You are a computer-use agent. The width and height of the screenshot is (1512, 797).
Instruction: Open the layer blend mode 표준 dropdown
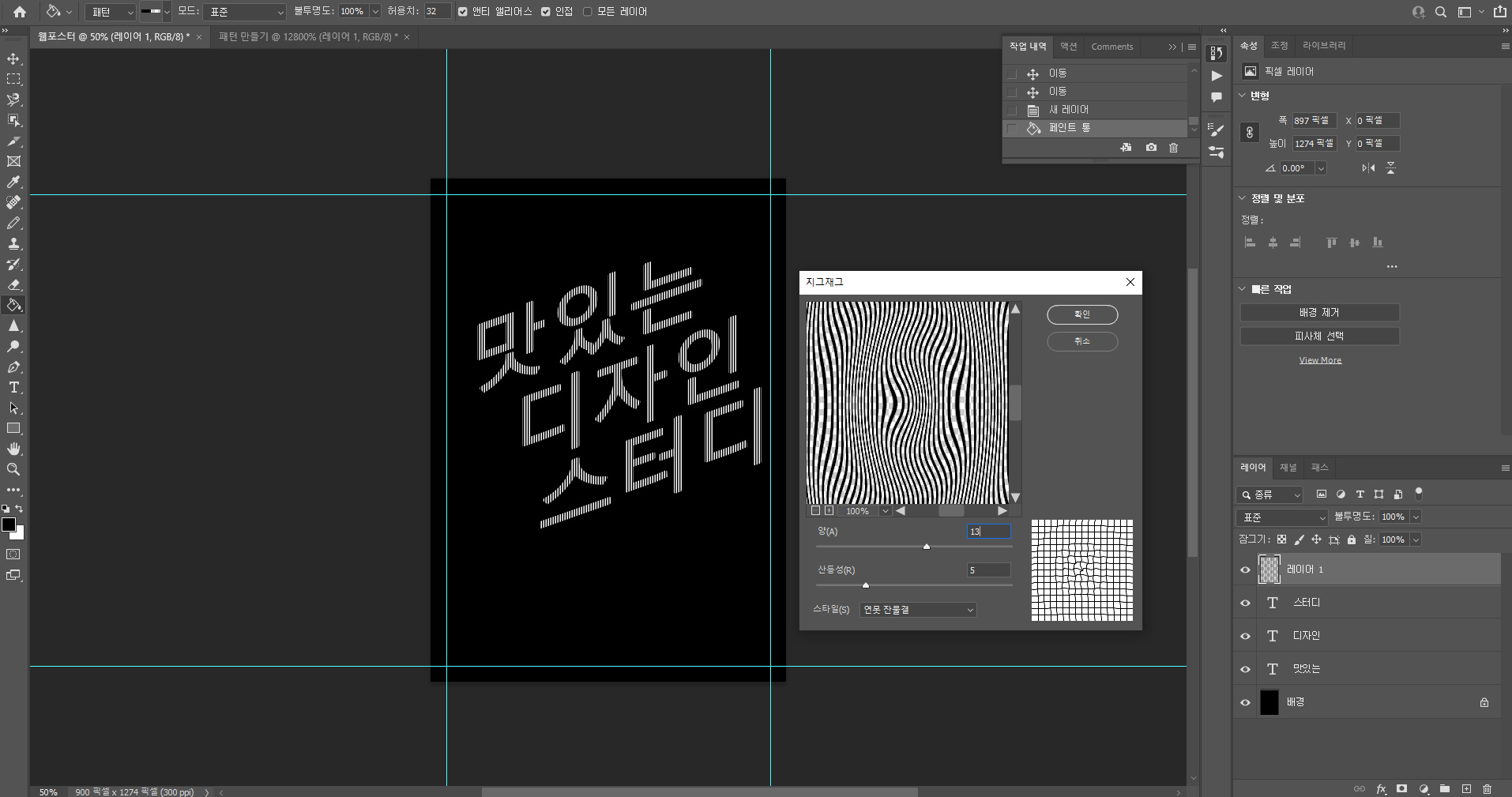tap(1282, 517)
